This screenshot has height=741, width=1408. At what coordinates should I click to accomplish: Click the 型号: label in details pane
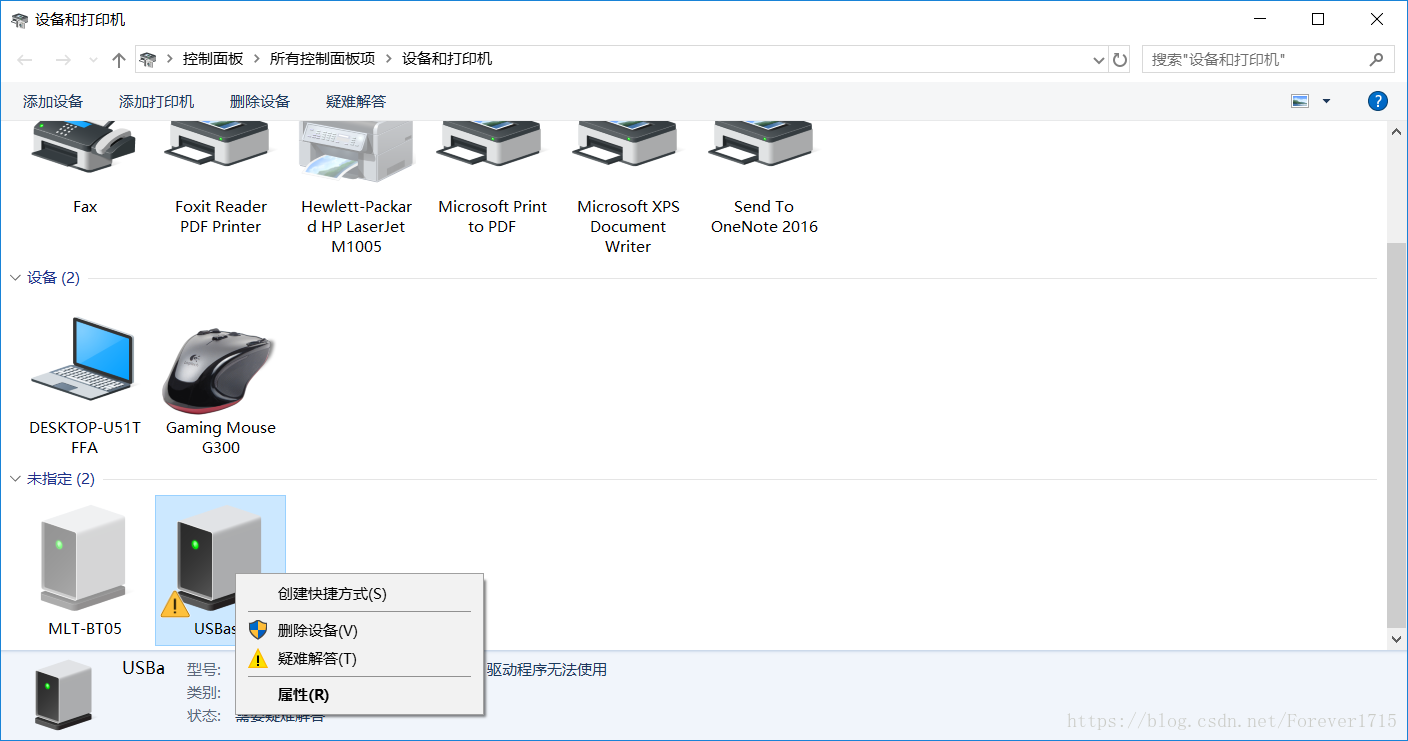[204, 670]
